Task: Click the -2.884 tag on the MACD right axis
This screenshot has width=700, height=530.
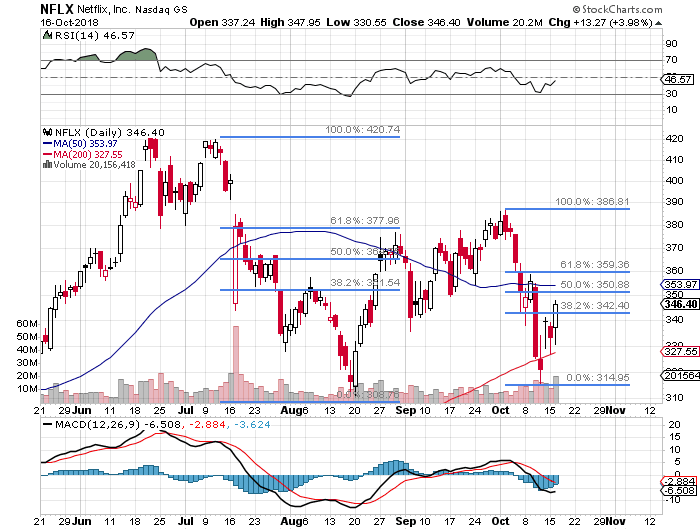Action: pyautogui.click(x=678, y=481)
